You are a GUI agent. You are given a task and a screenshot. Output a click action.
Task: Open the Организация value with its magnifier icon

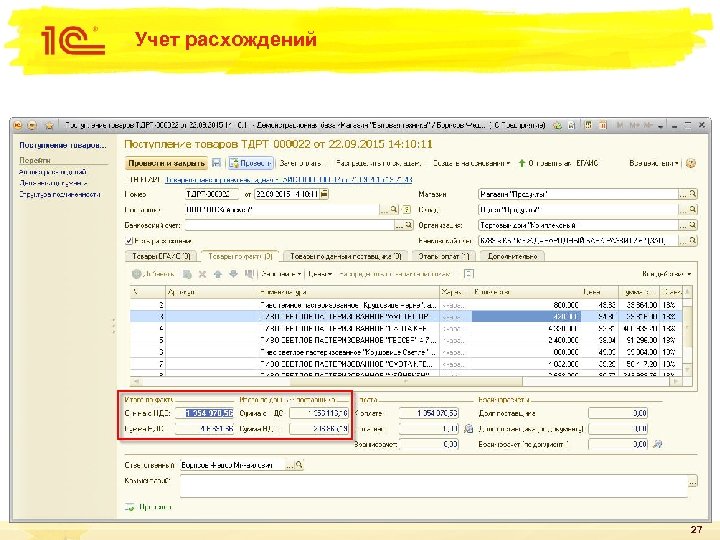[x=693, y=225]
